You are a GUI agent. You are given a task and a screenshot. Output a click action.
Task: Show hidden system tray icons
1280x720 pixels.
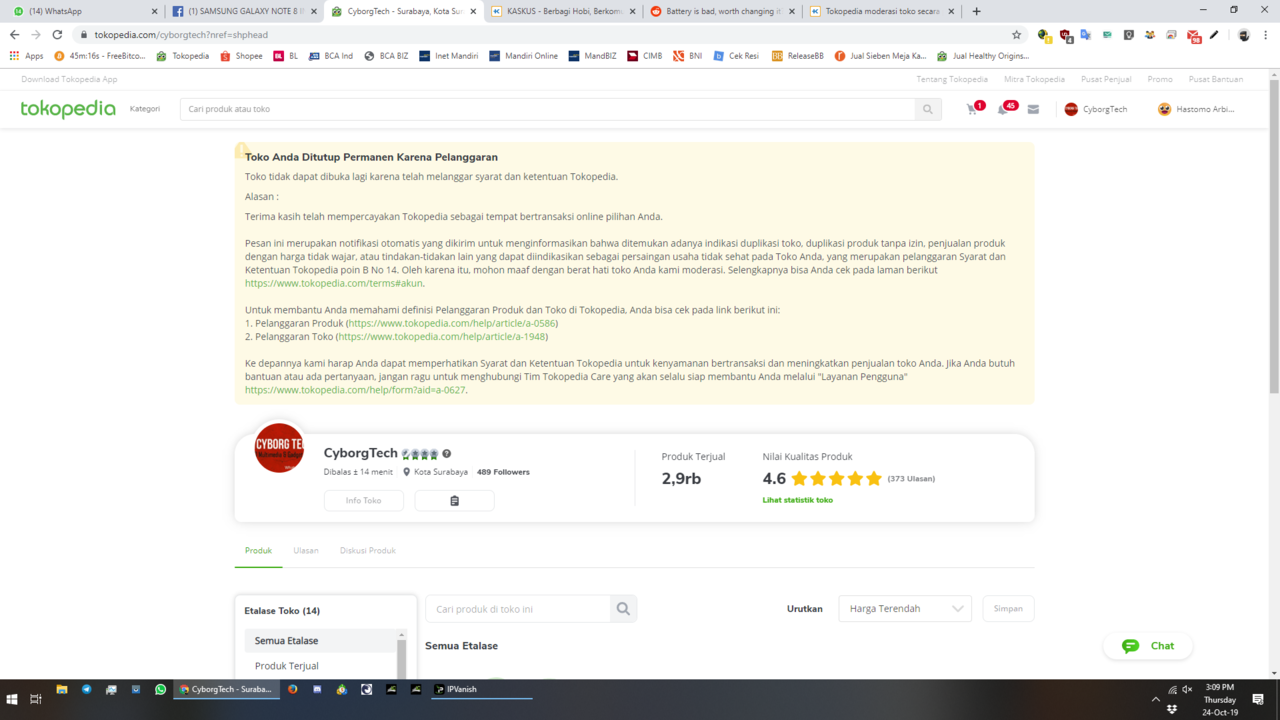[x=1156, y=700]
